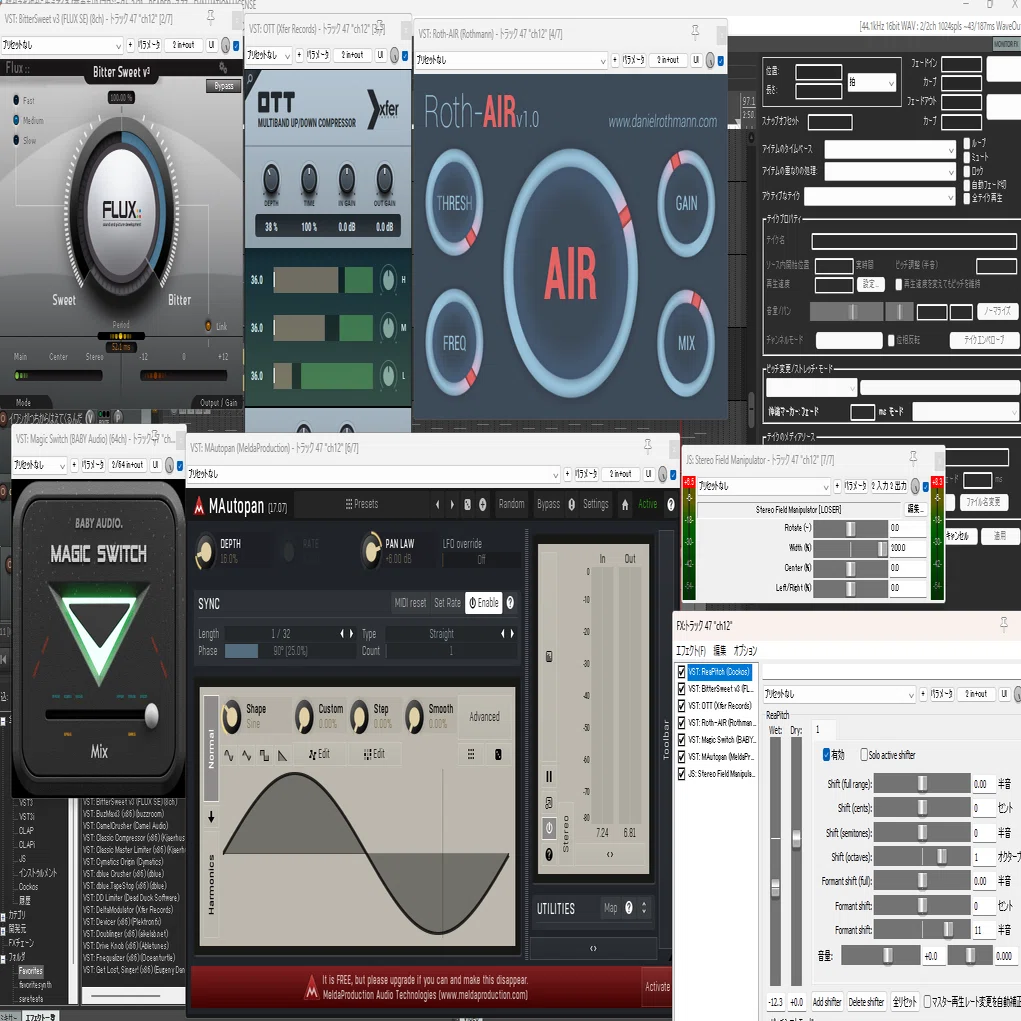The width and height of the screenshot is (1021, 1021).
Task: Click the Shift (semitones) value field
Action: pos(983,833)
